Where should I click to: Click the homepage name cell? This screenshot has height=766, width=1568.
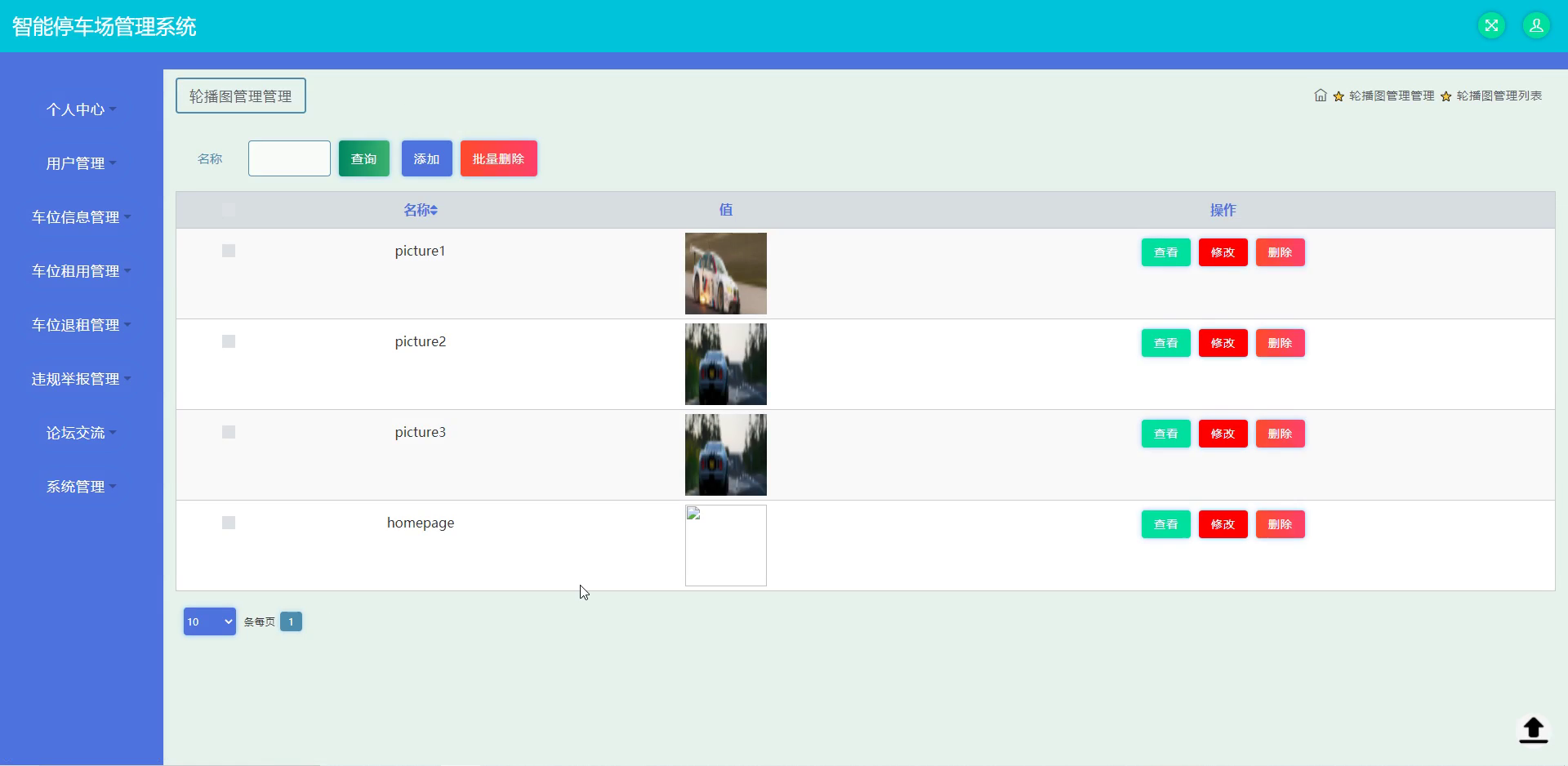point(421,523)
